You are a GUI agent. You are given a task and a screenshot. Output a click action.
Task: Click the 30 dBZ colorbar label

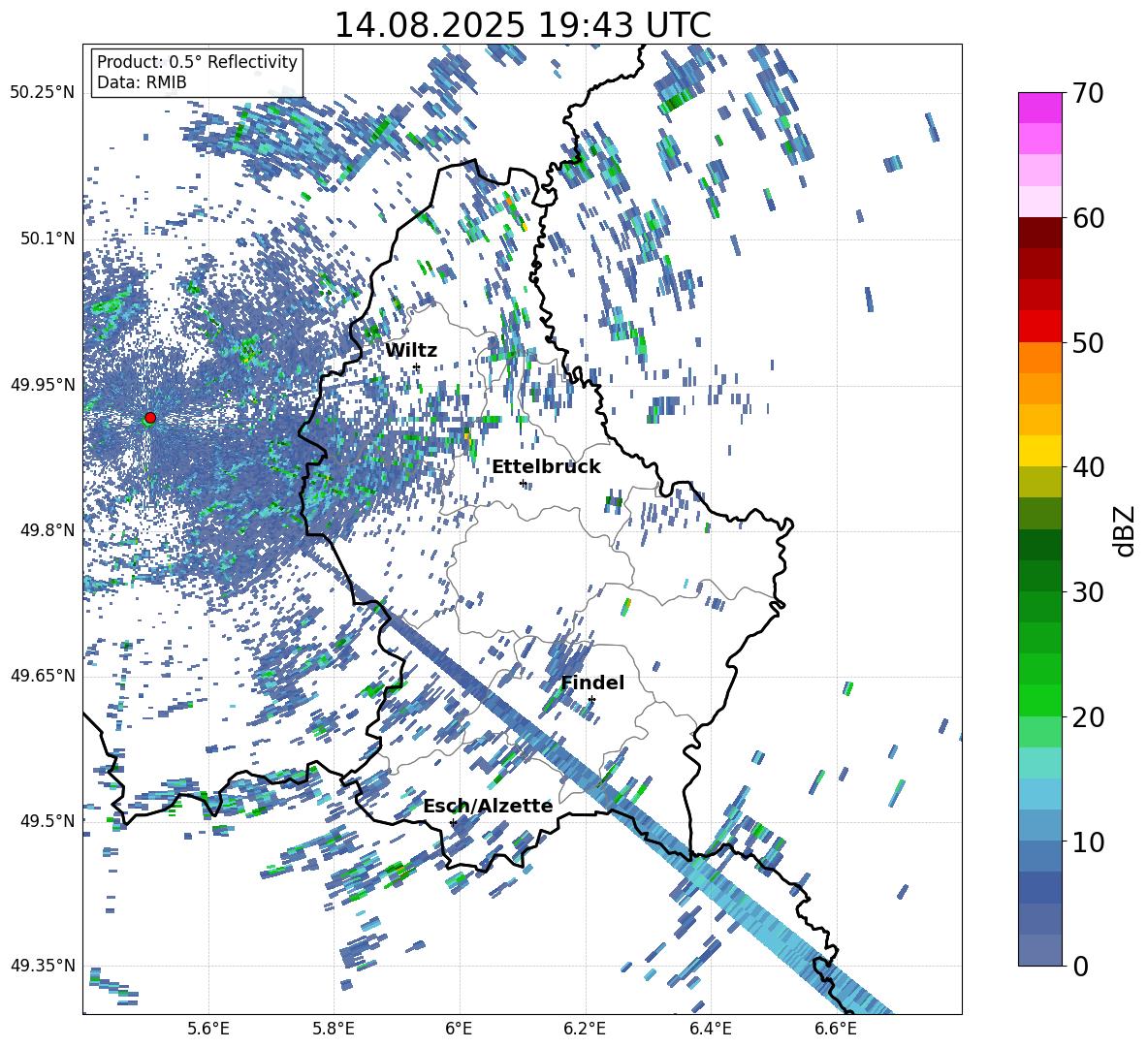(x=1087, y=591)
